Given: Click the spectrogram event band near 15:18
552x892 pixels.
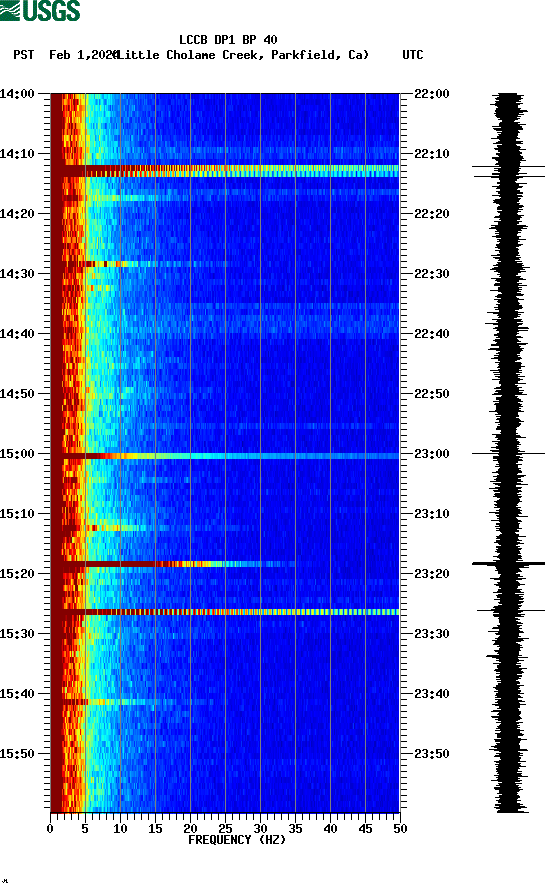Looking at the screenshot, I should 173,564.
